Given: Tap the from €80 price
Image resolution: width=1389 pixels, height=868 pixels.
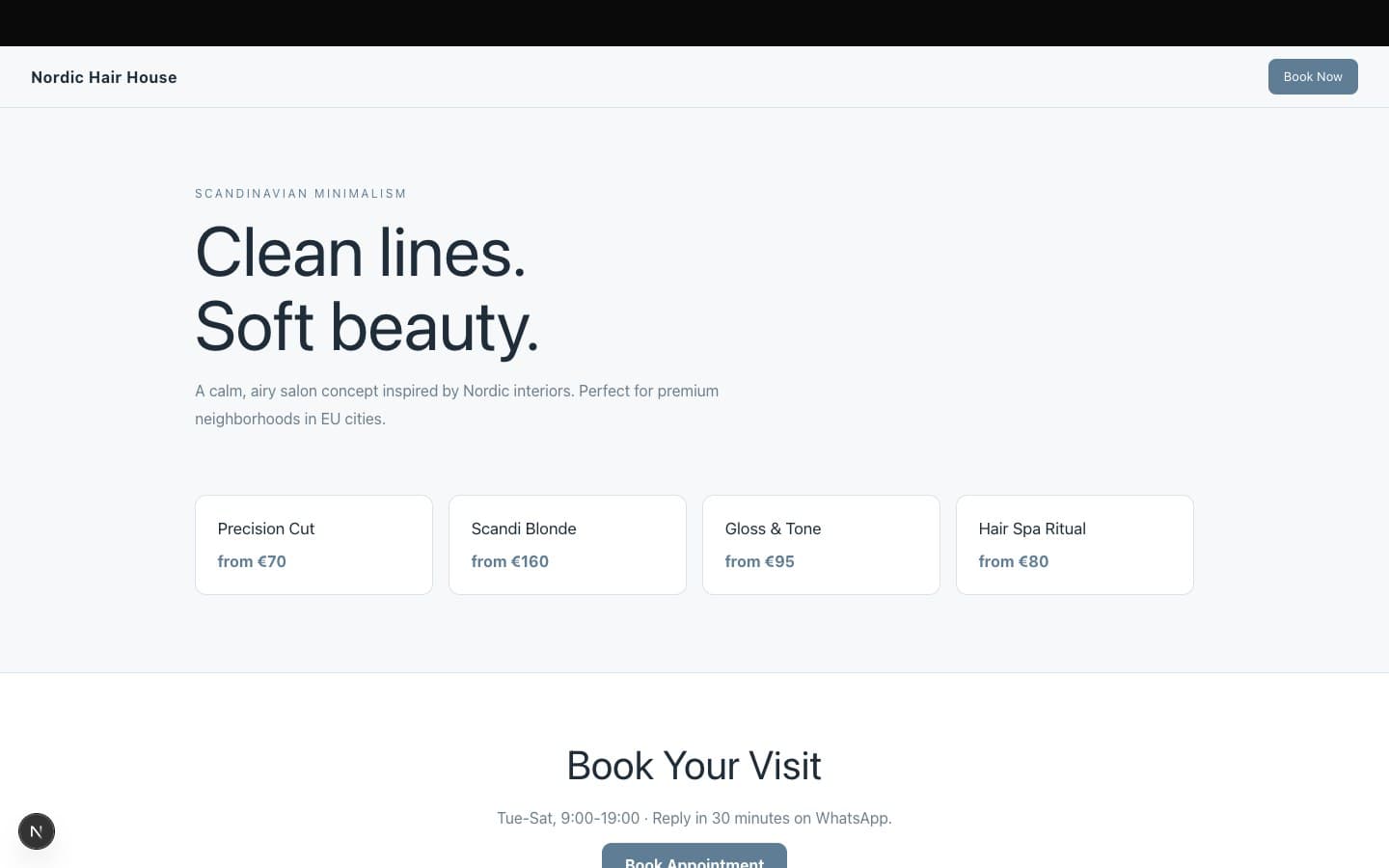Looking at the screenshot, I should 1013,561.
